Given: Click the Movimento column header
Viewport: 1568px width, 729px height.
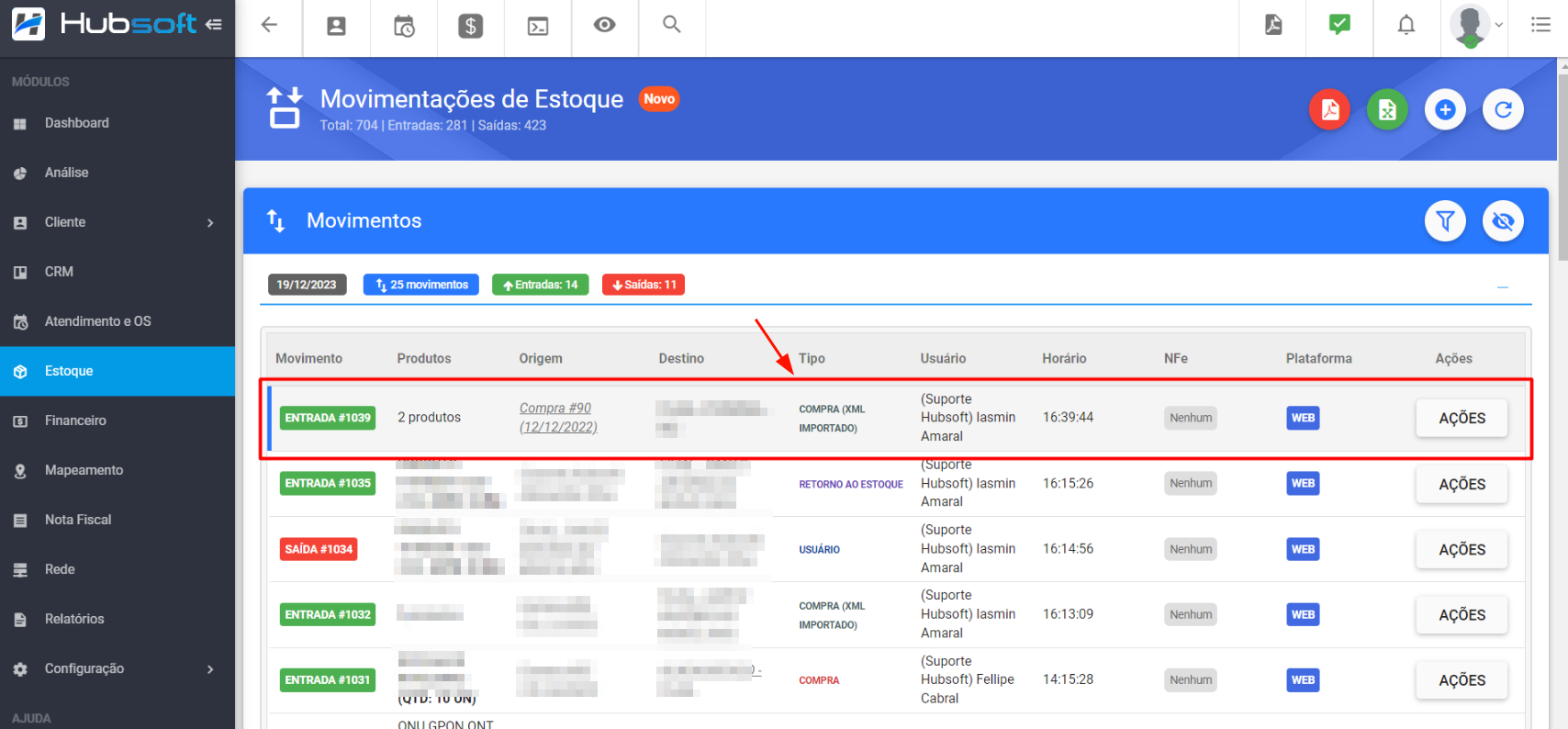Looking at the screenshot, I should [x=308, y=359].
